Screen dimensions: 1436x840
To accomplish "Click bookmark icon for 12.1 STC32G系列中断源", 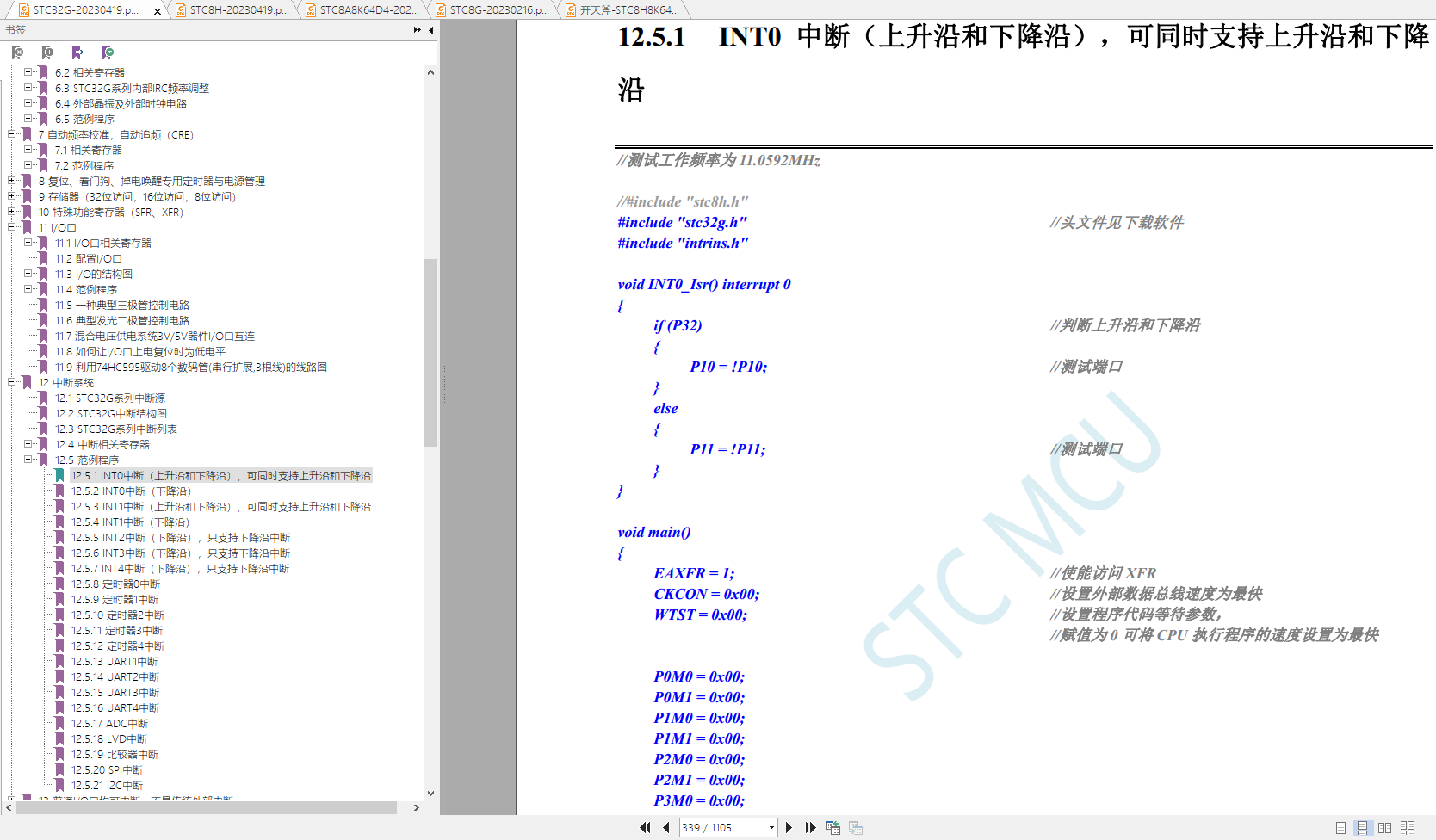I will tap(43, 398).
